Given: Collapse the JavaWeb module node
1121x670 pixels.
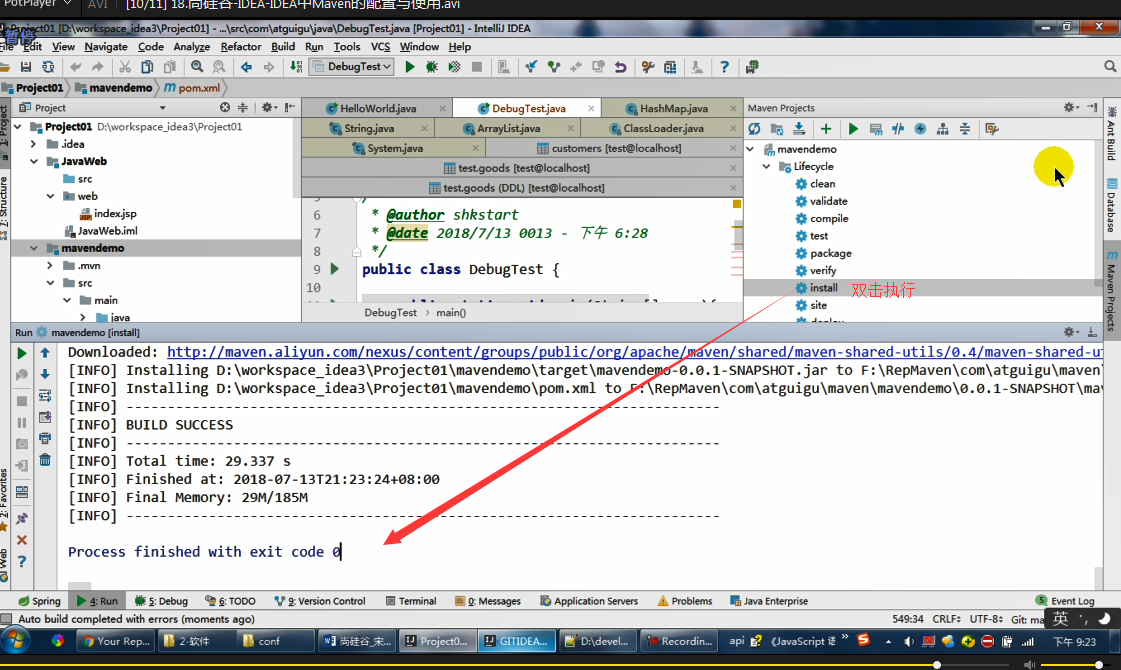Looking at the screenshot, I should click(x=34, y=162).
